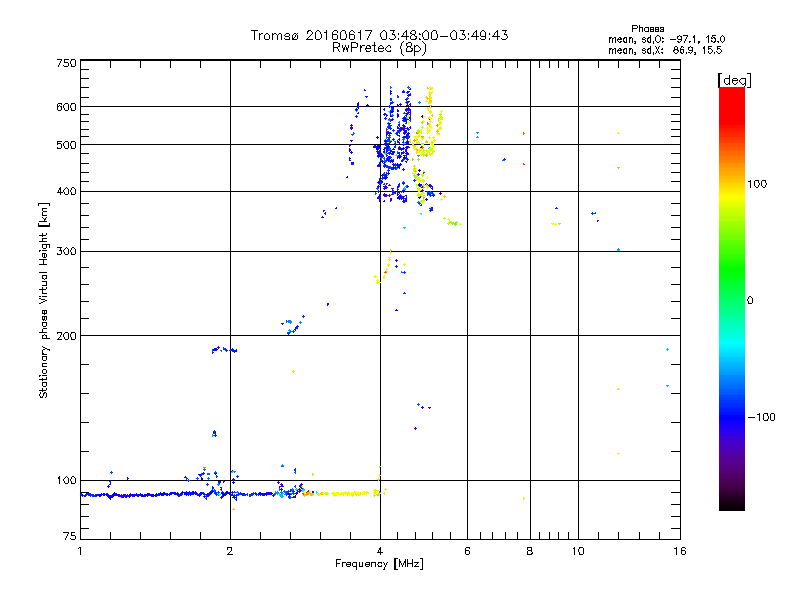
Task: Click the "[deg]" colorbar label
Action: pos(734,80)
